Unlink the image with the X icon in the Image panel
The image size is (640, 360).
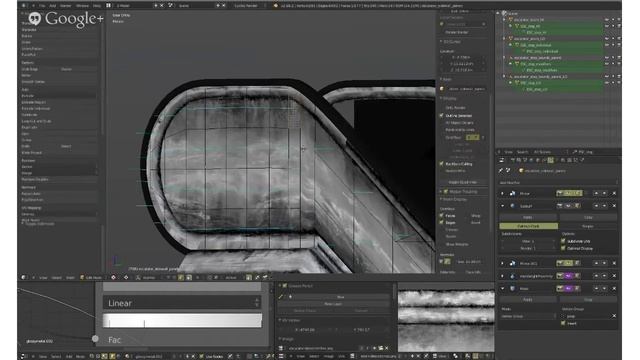[386, 348]
